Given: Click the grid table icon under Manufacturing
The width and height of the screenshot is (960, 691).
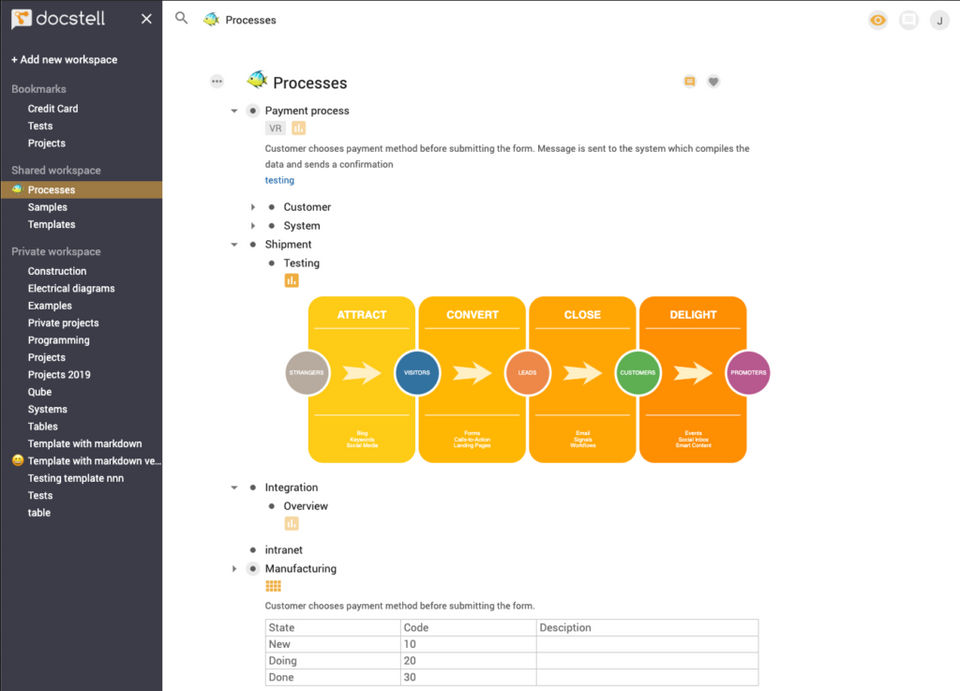Looking at the screenshot, I should 273,586.
